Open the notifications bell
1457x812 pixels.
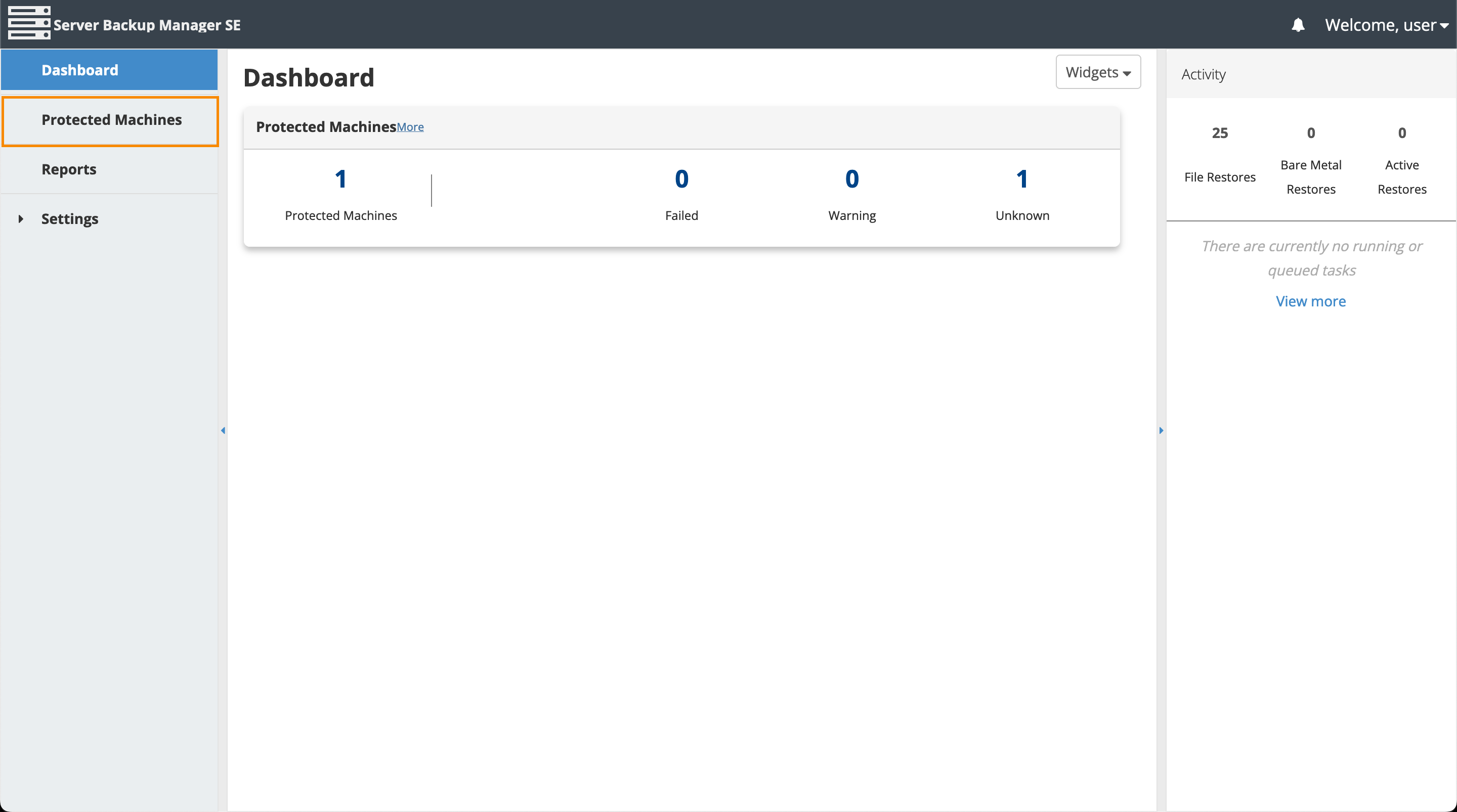pos(1298,25)
